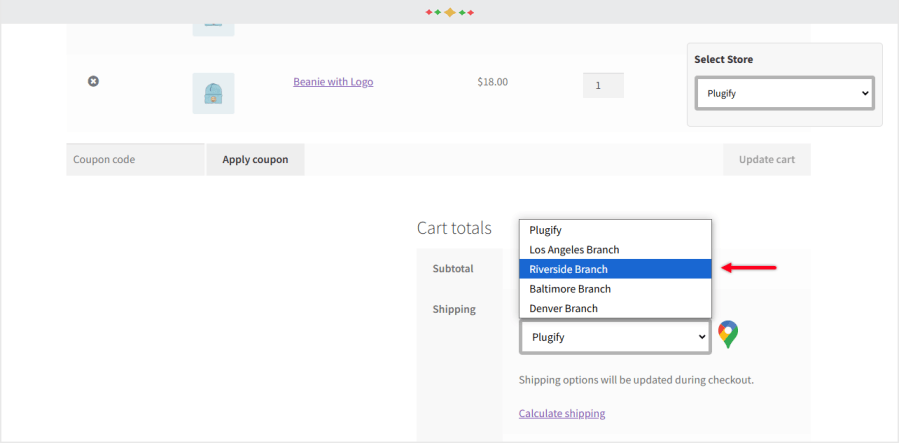Screen dimensions: 899x443
Task: Remove Beanie with Logo from cart
Action: click(x=93, y=81)
